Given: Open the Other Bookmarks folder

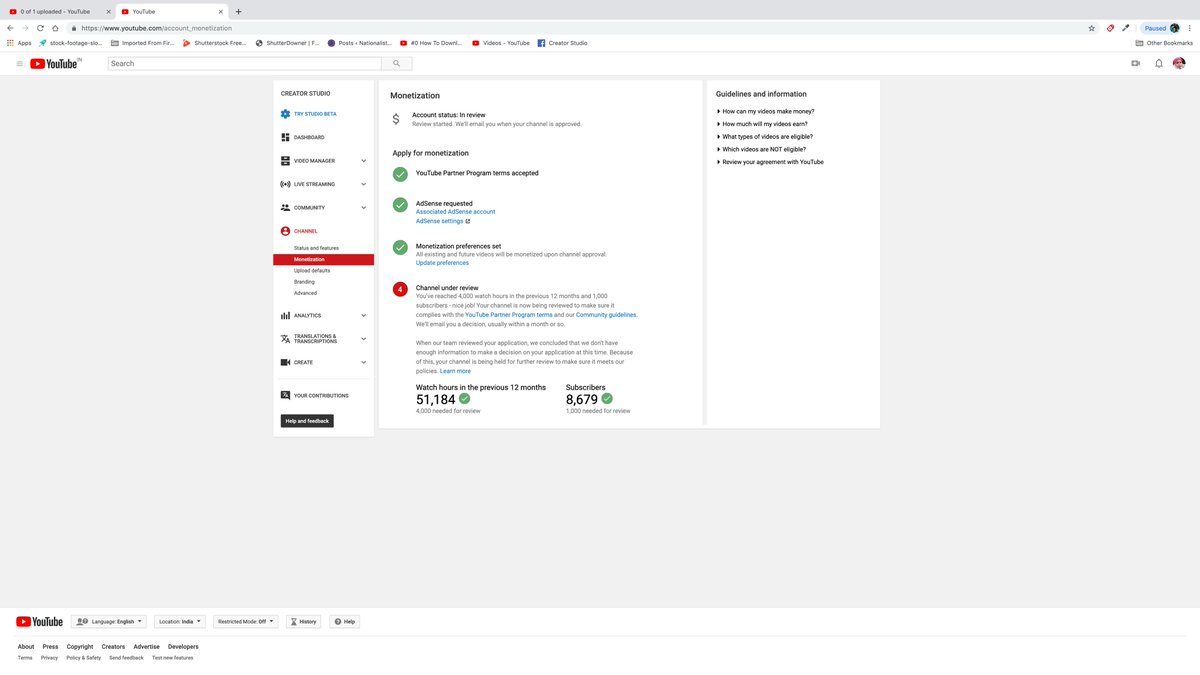Looking at the screenshot, I should coord(1165,43).
